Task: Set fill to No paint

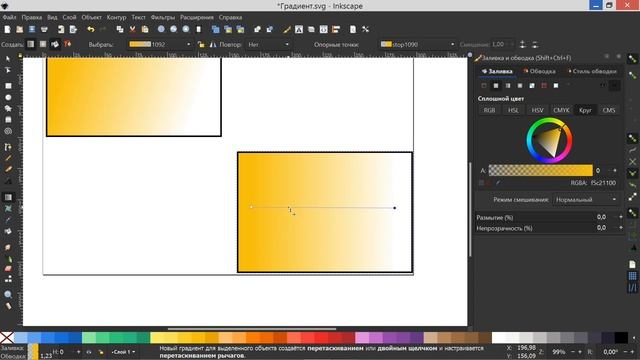Action: [x=484, y=86]
